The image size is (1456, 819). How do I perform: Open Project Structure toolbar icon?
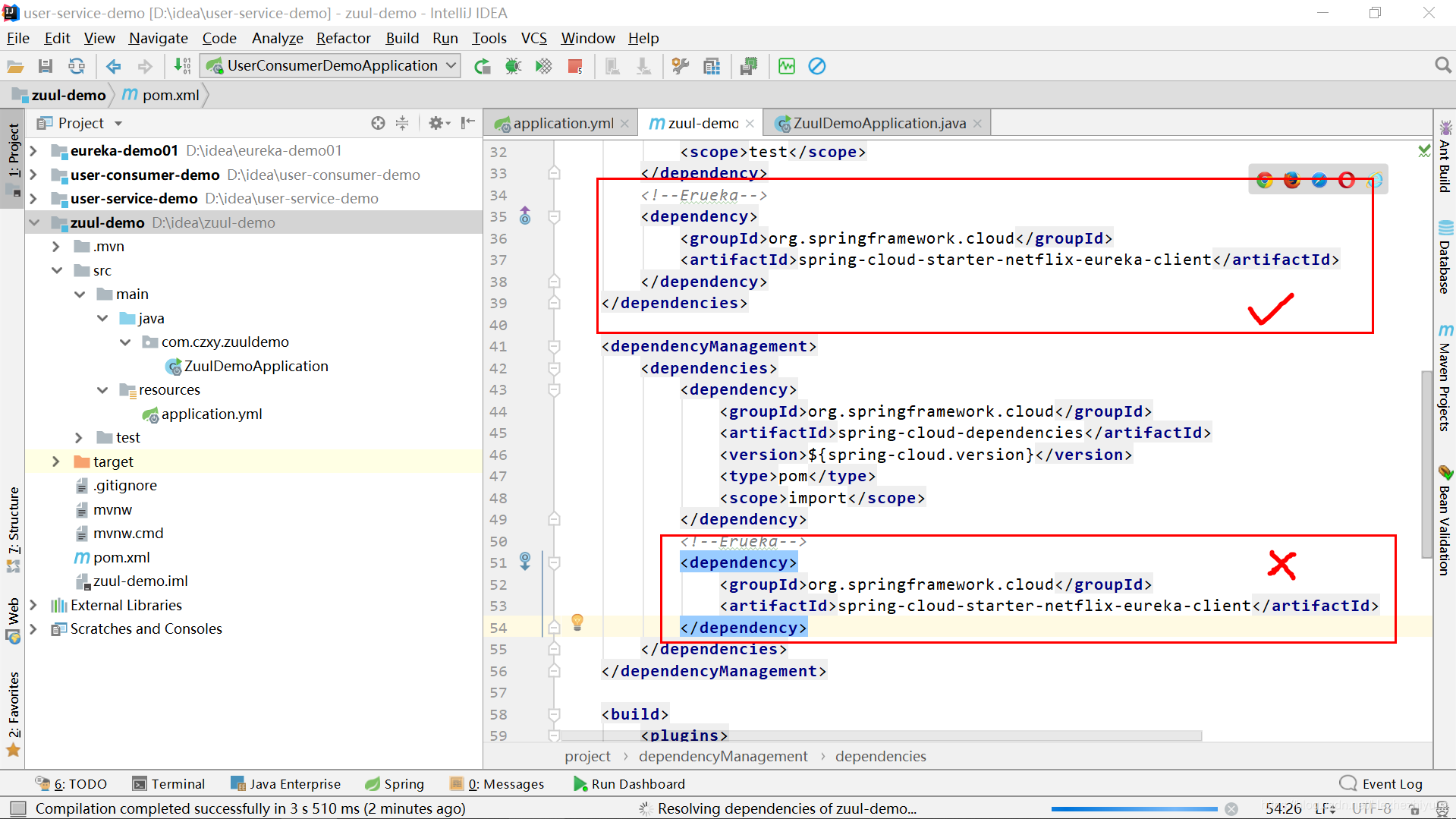click(711, 66)
